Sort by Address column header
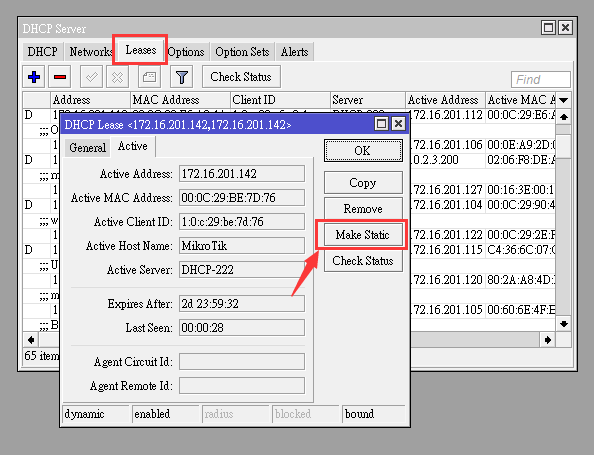 click(x=90, y=100)
